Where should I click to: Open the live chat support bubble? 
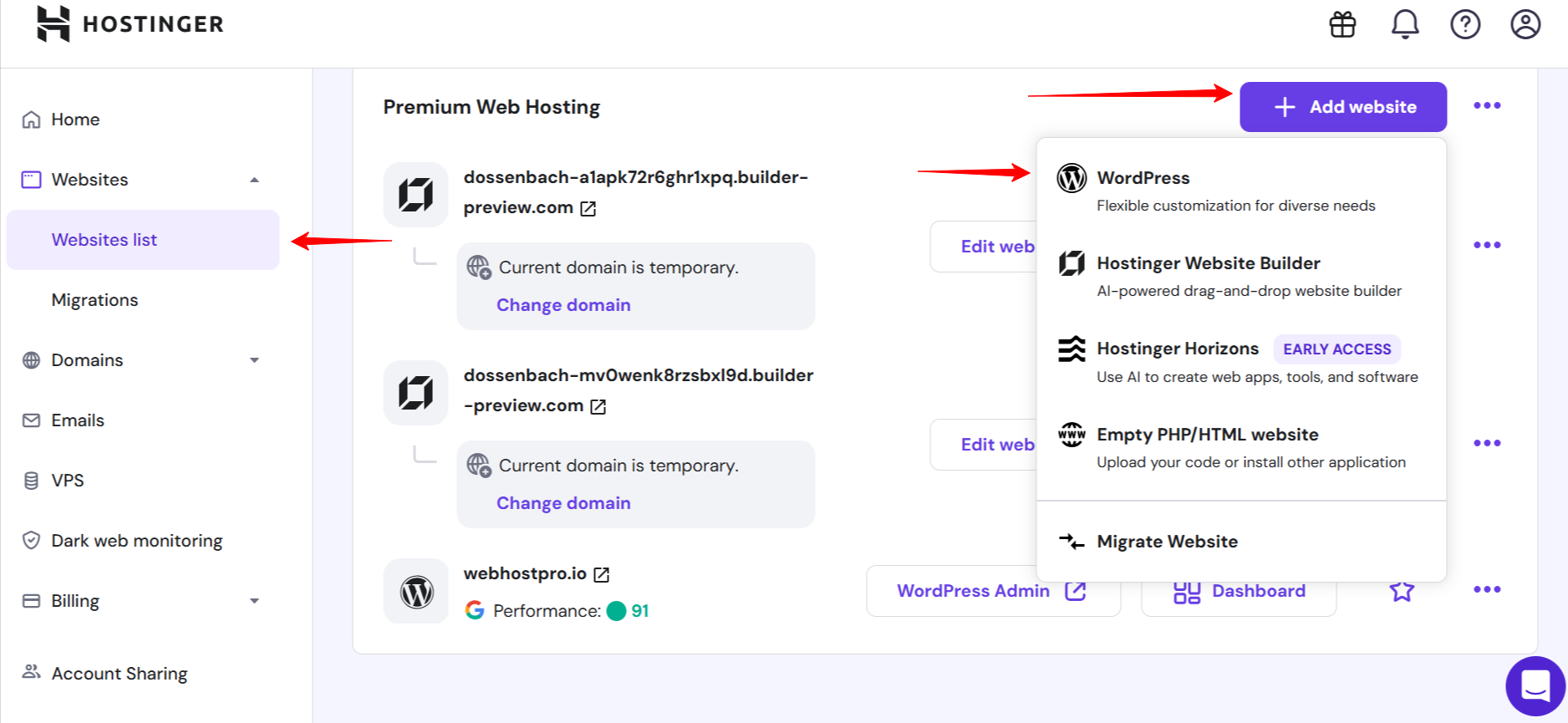[x=1535, y=686]
